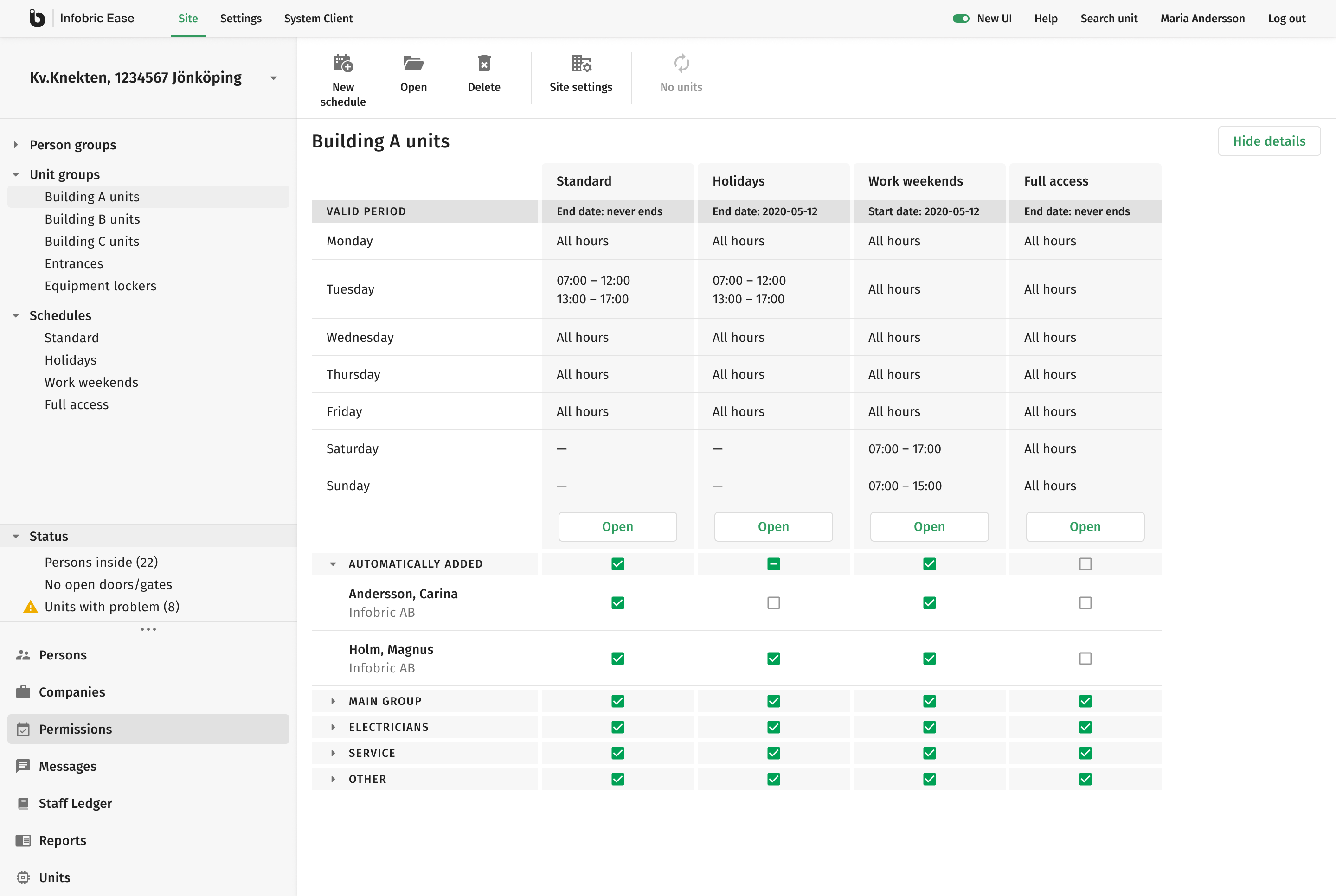Open the System Client tab
Image resolution: width=1336 pixels, height=896 pixels.
pyautogui.click(x=318, y=18)
